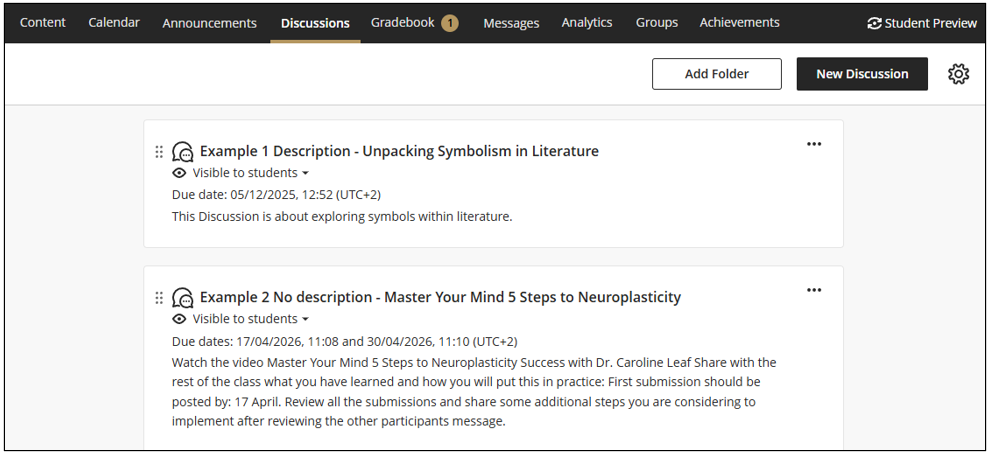Image resolution: width=990 pixels, height=456 pixels.
Task: Grab the drag handle beside Example 1
Action: 159,152
